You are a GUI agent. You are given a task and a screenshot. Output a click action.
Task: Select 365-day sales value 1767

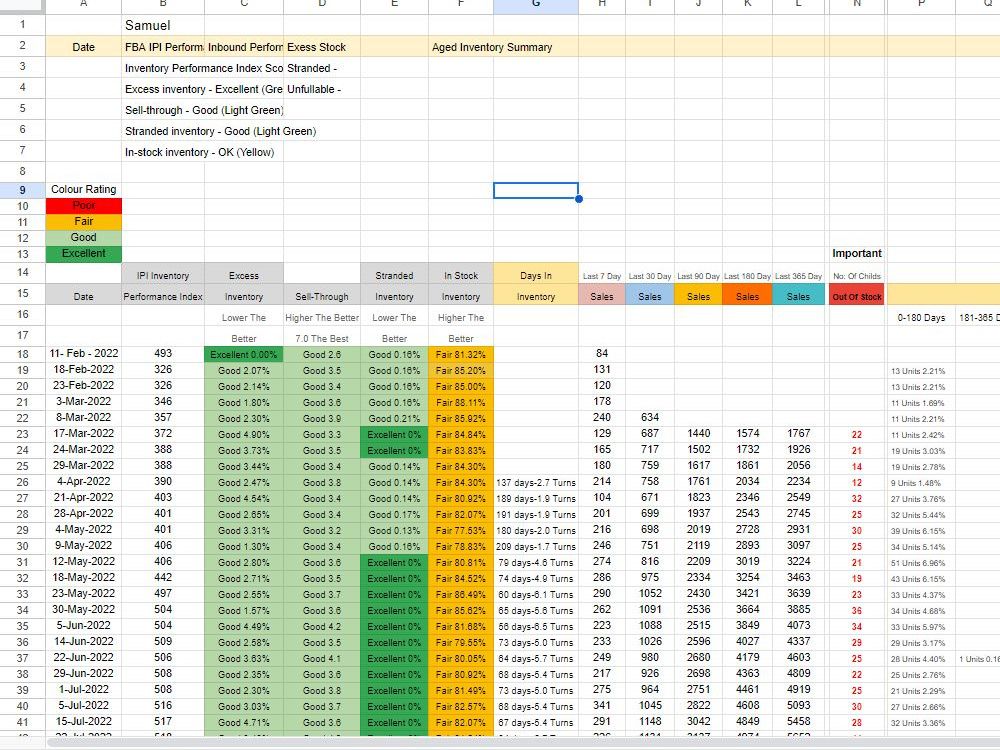798,433
